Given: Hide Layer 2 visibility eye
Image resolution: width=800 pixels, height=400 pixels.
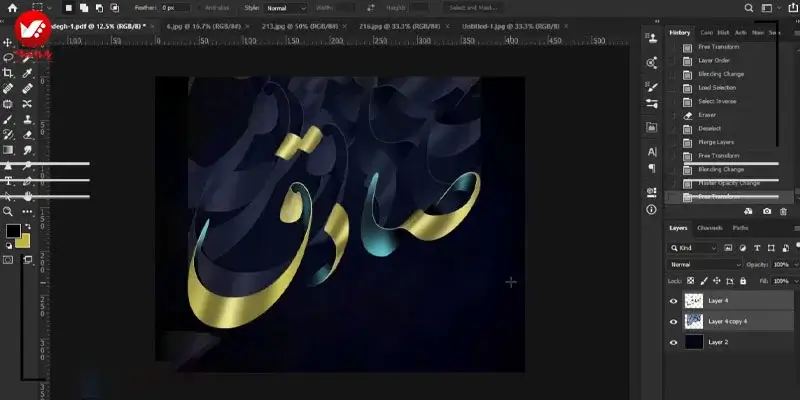Looking at the screenshot, I should click(x=673, y=342).
